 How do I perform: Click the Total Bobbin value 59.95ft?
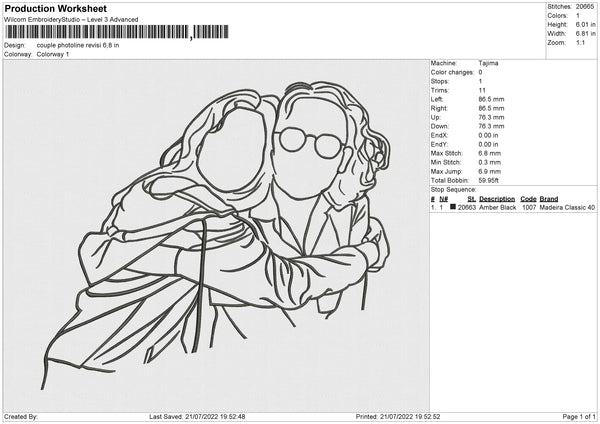489,181
